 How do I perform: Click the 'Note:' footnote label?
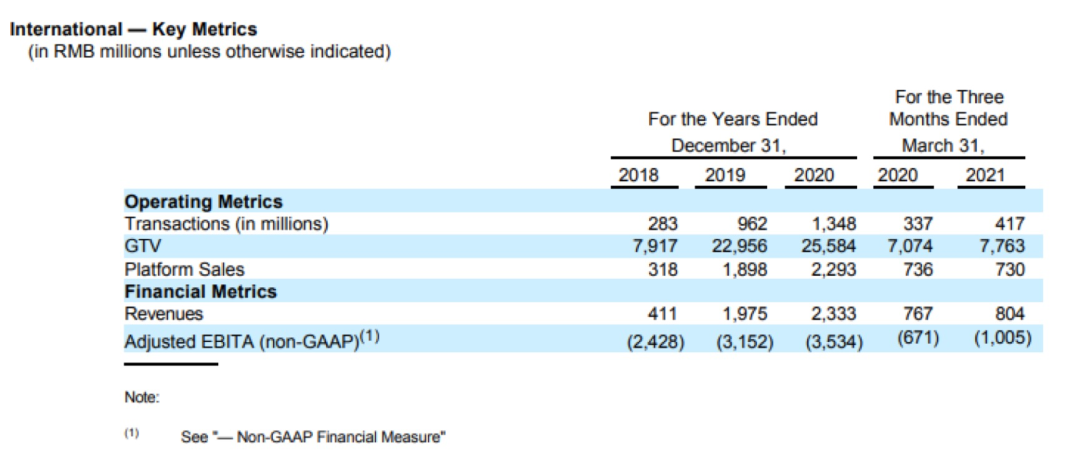(x=142, y=398)
